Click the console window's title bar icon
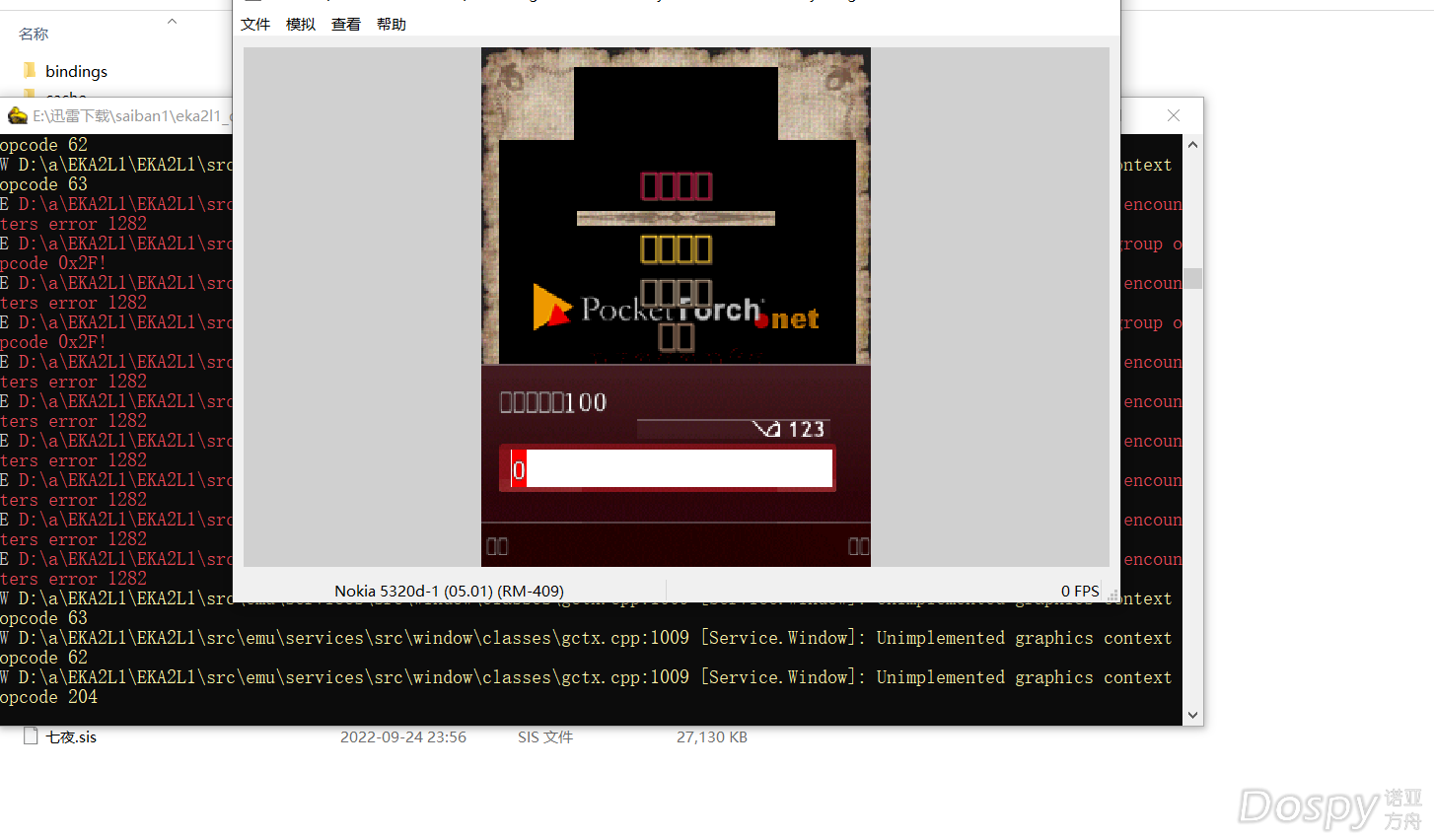This screenshot has height=840, width=1434. click(17, 115)
